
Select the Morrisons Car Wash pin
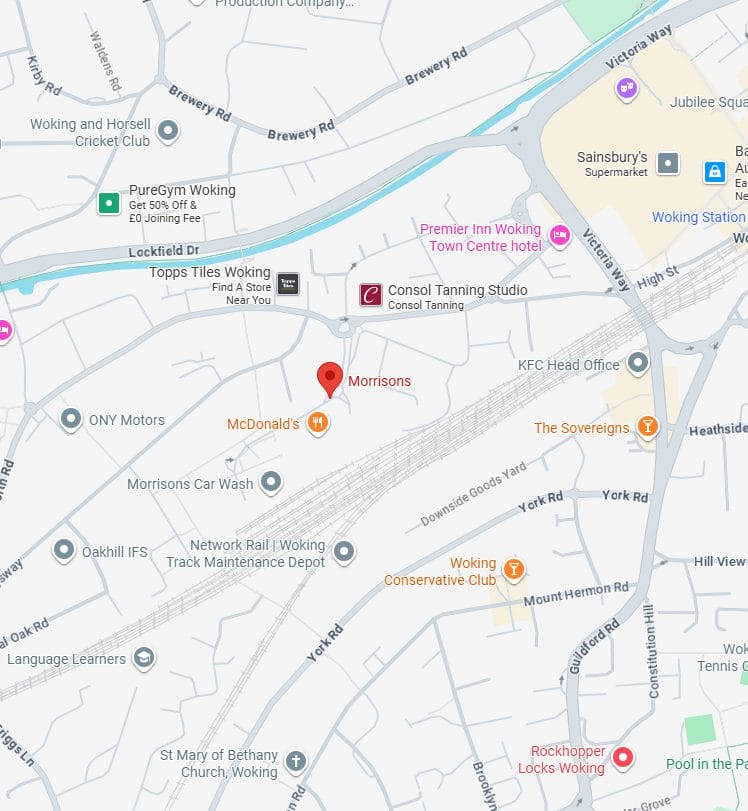coord(271,483)
